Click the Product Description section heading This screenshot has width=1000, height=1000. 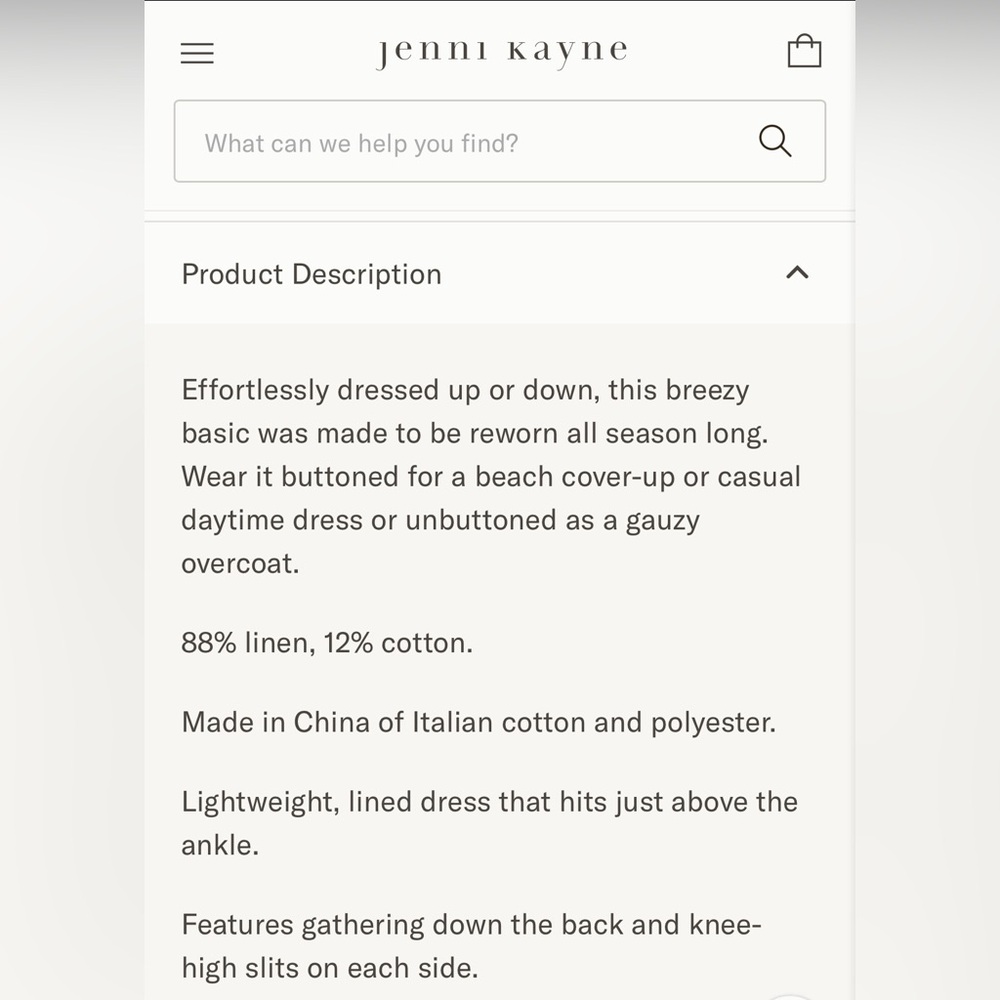coord(311,274)
